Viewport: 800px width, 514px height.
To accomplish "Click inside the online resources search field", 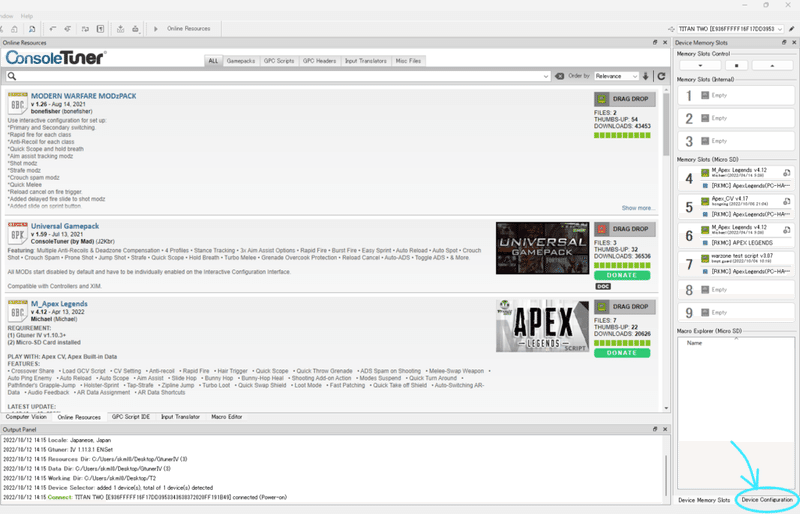I will tap(278, 76).
